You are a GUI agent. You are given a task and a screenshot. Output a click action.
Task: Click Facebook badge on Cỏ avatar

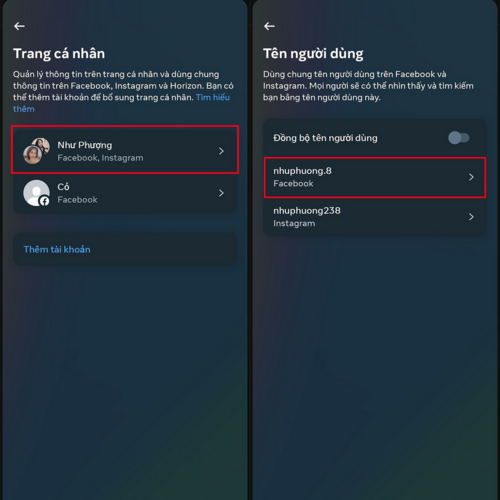44,201
